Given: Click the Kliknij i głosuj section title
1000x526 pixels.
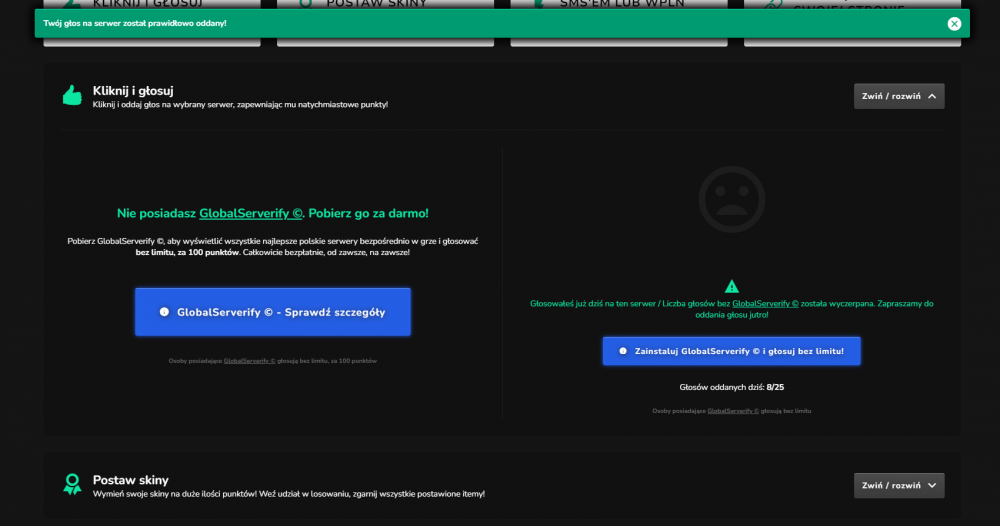Looking at the screenshot, I should coord(133,91).
